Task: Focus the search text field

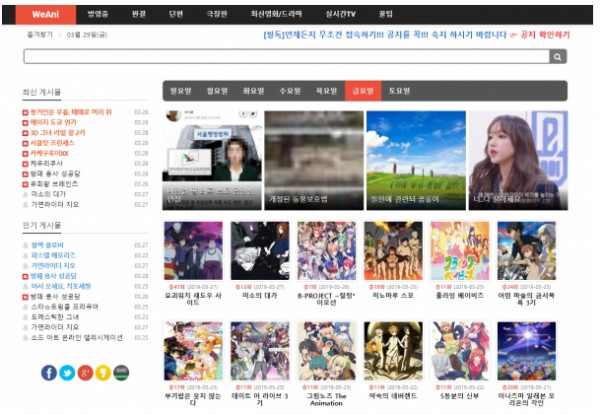Action: pyautogui.click(x=287, y=57)
